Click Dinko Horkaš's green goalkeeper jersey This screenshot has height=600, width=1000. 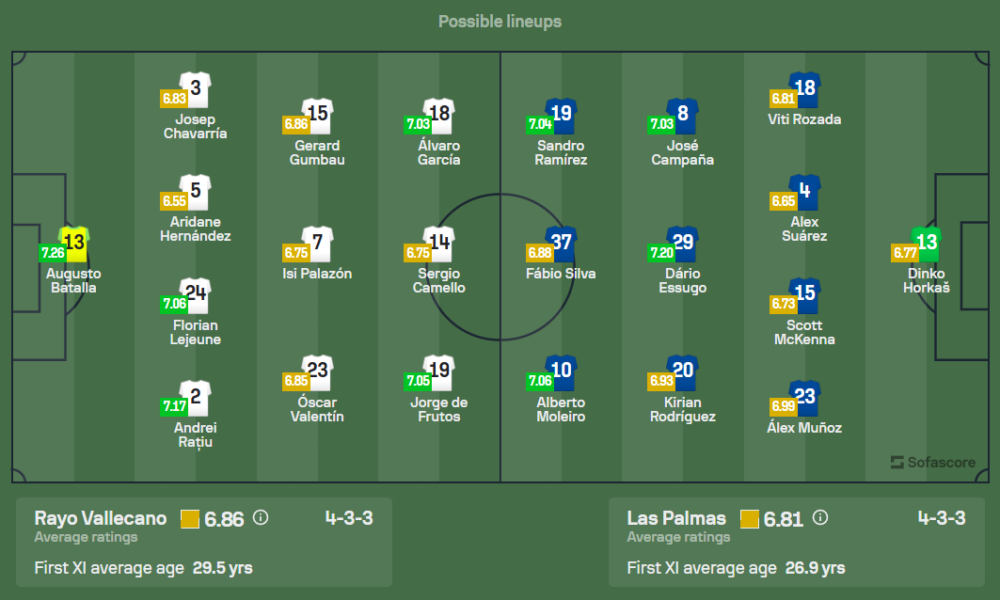(927, 242)
